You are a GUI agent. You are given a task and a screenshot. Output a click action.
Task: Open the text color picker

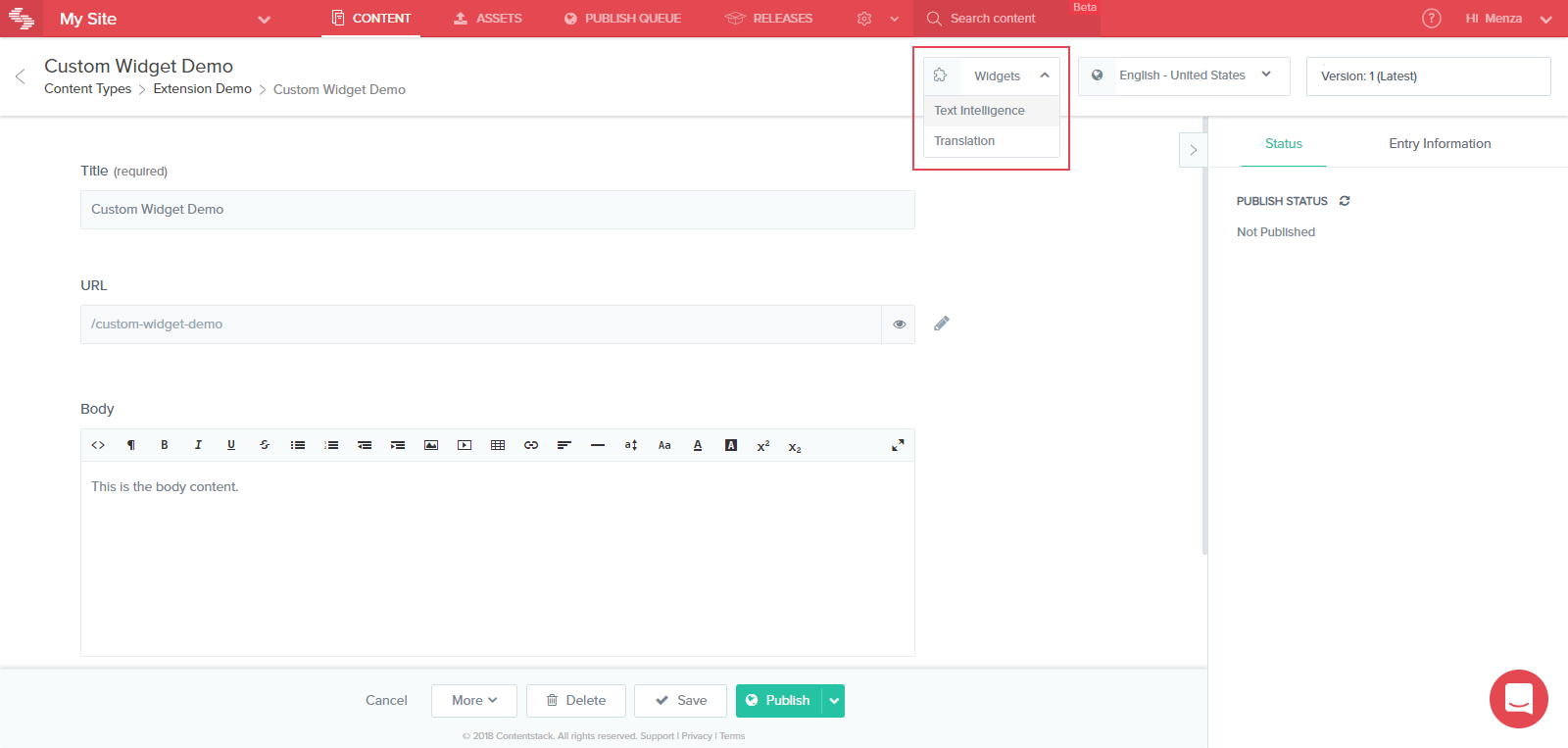(x=698, y=445)
